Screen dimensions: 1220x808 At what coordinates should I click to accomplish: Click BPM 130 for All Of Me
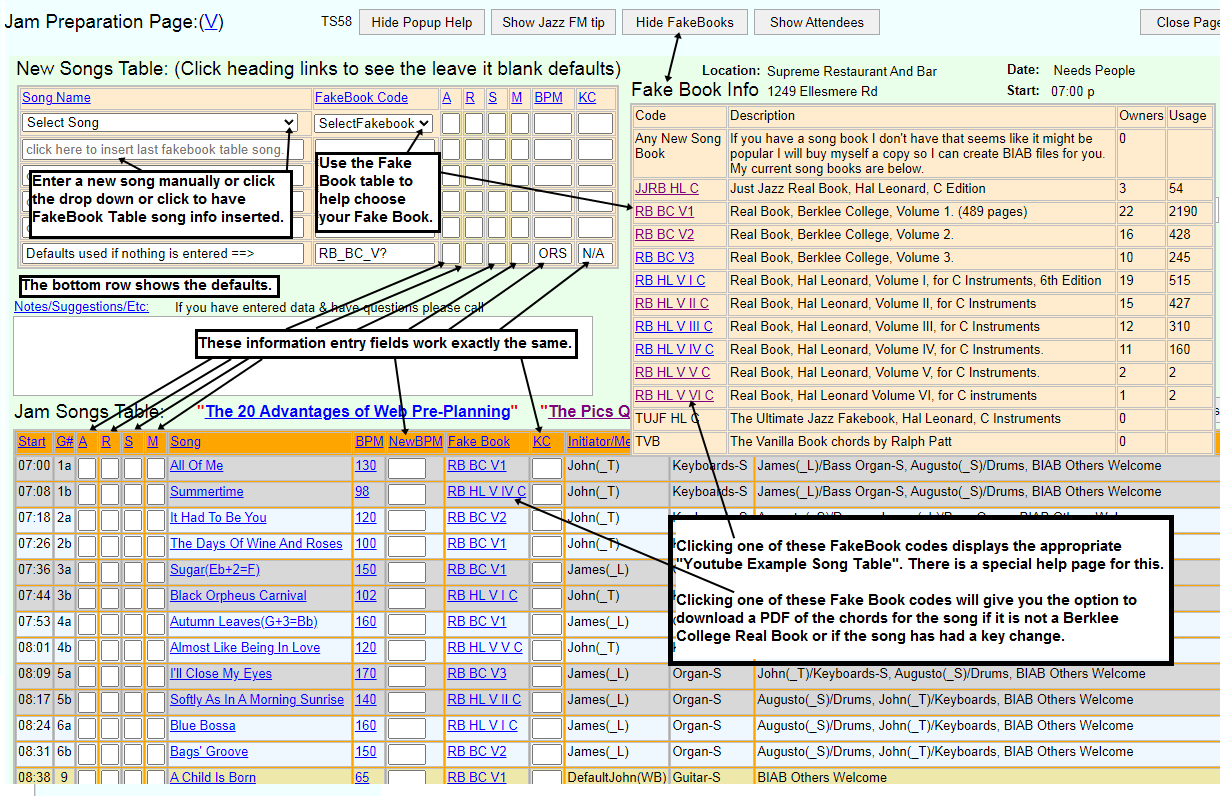coord(366,466)
